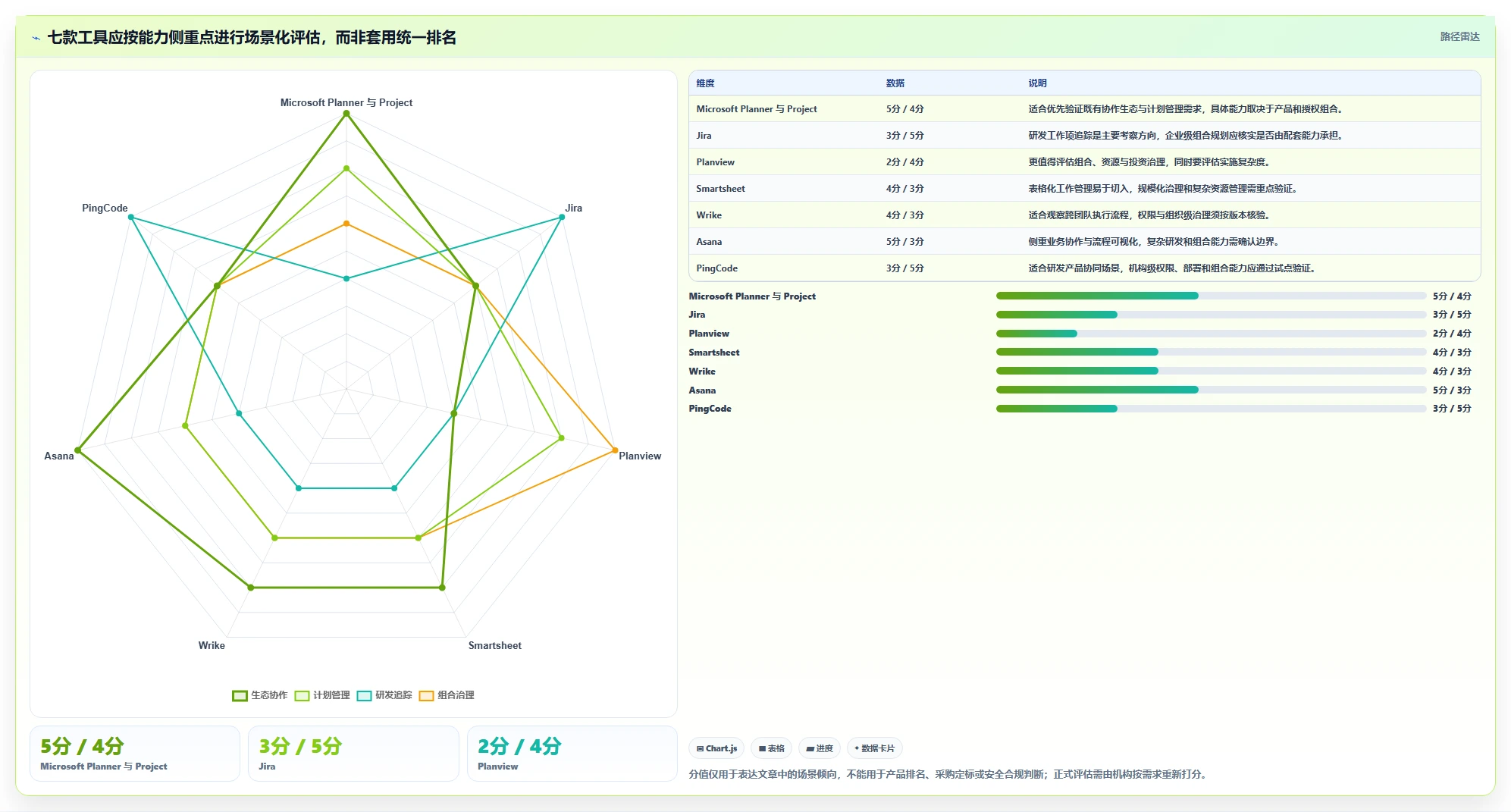Toggle the 生态协作 legend item
This screenshot has height=812, width=1511.
tap(260, 695)
